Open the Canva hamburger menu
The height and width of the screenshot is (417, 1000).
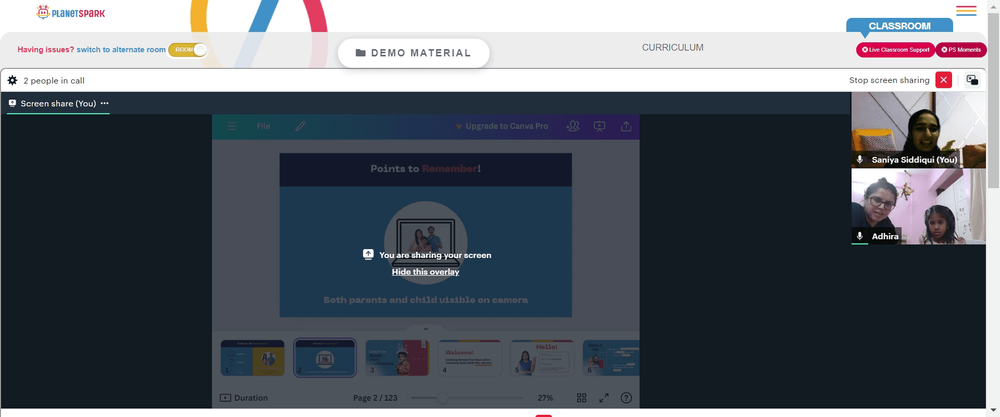click(x=232, y=126)
